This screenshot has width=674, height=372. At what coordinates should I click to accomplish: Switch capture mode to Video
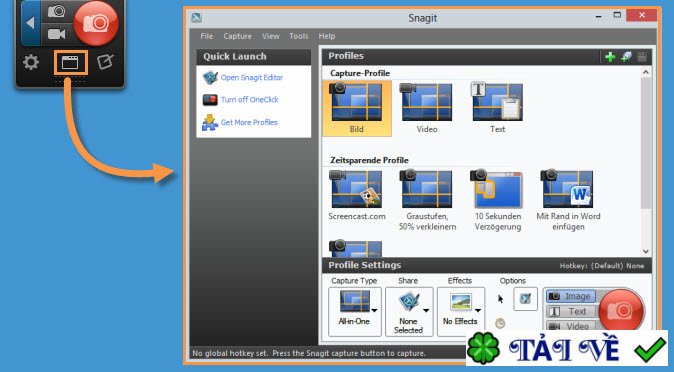pos(571,326)
